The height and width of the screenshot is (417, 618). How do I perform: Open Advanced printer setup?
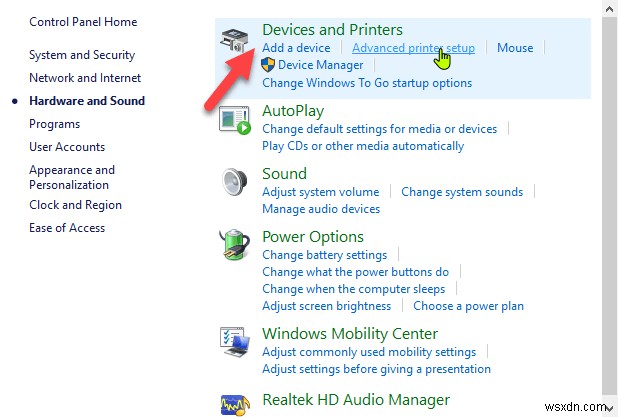[413, 48]
